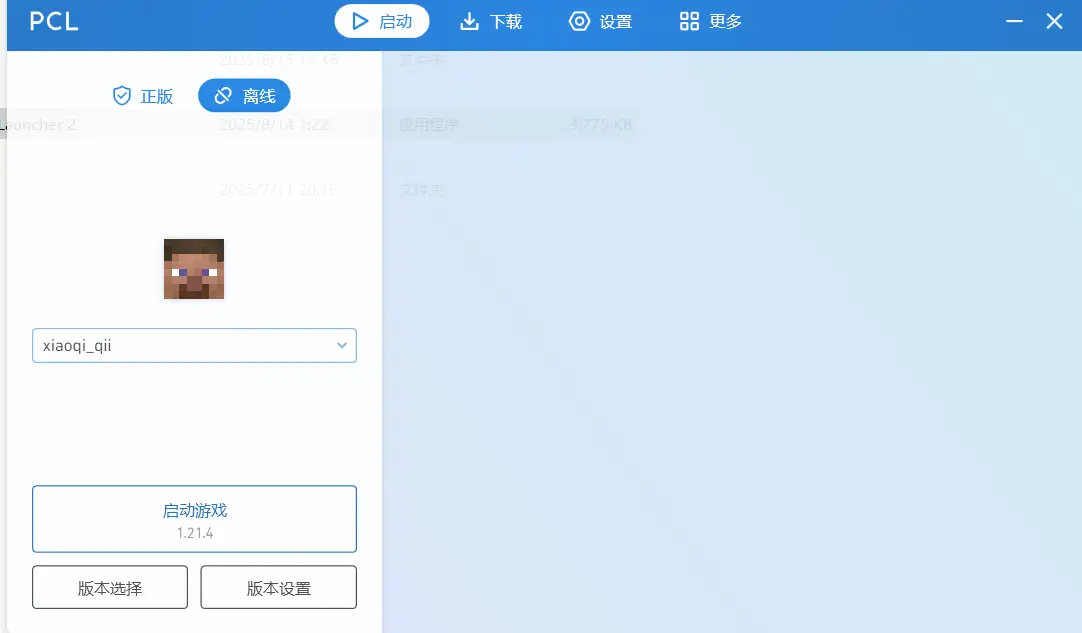The image size is (1082, 633).
Task: Launch the game with 启动游戏 button
Action: (x=194, y=519)
